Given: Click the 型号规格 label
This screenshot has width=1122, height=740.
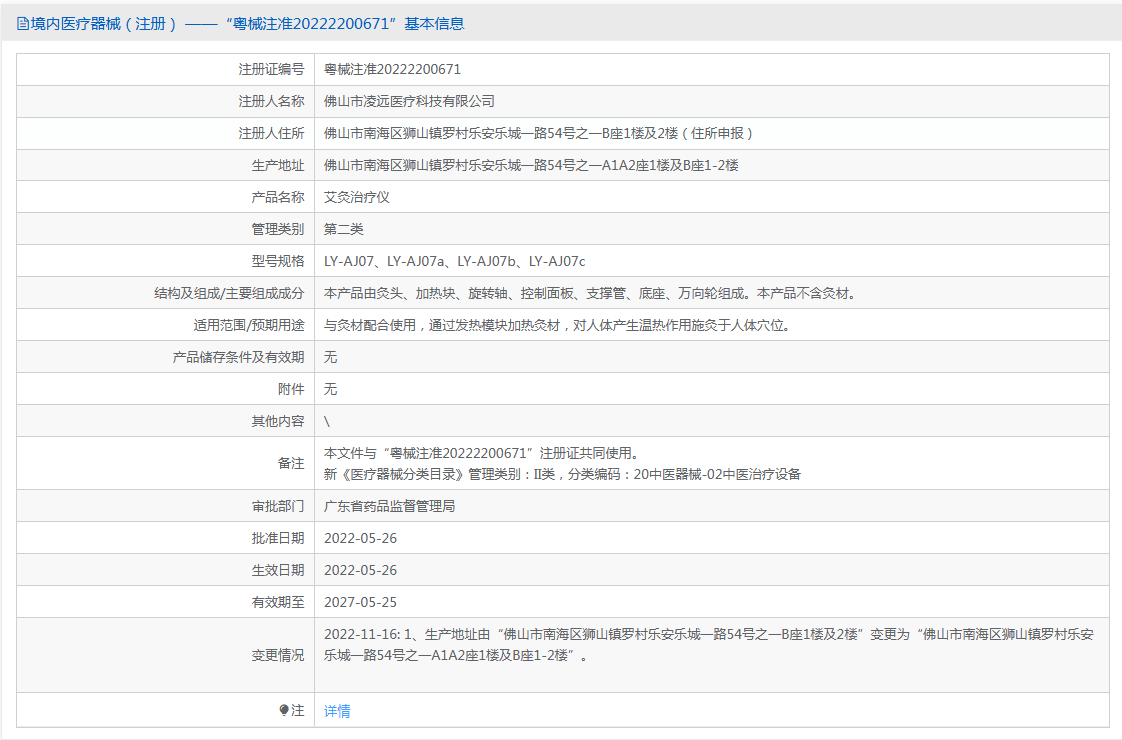Looking at the screenshot, I should 278,261.
